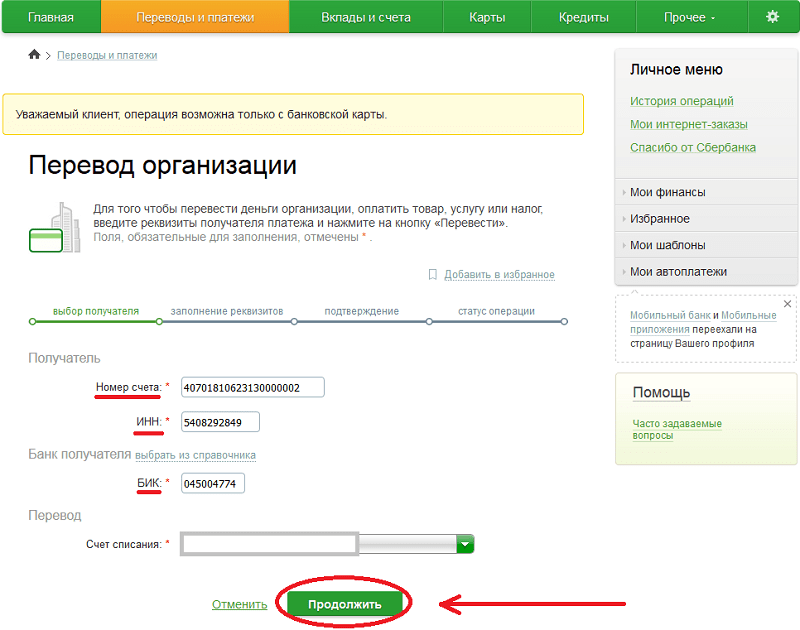
Task: Click the Отменить link
Action: point(239,604)
